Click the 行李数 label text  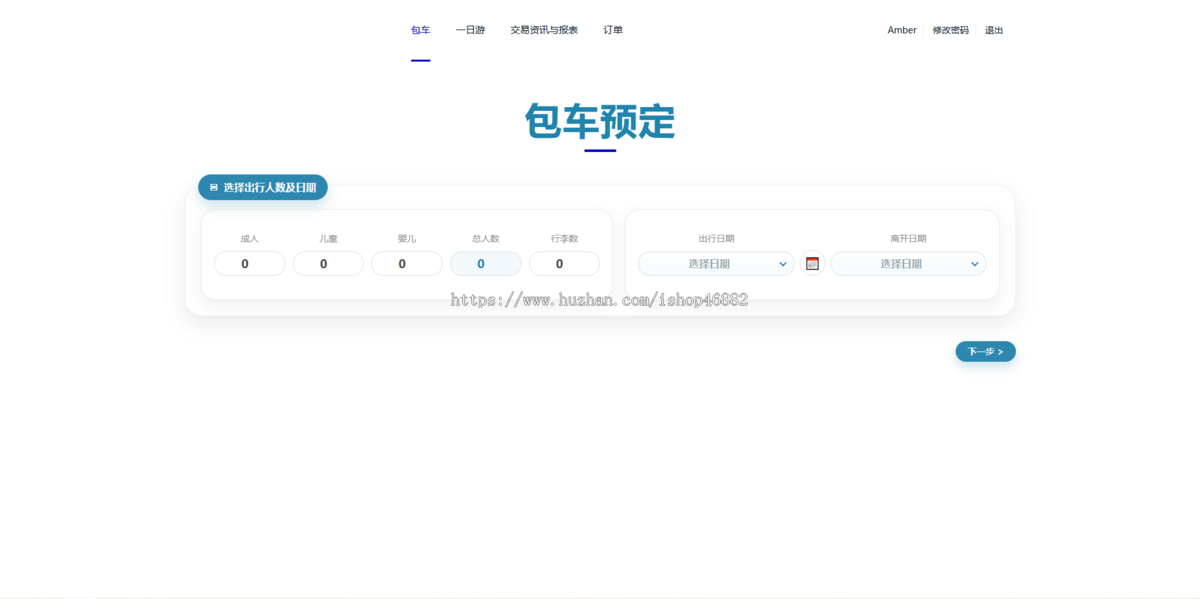[564, 239]
